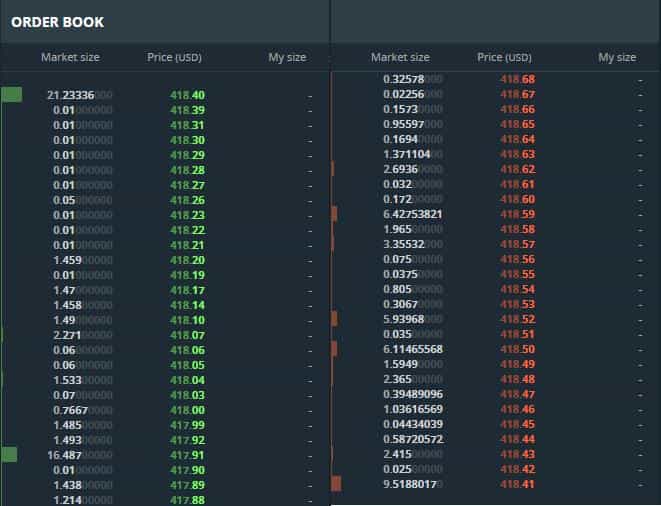Click the 418.68 ask price

(x=517, y=79)
